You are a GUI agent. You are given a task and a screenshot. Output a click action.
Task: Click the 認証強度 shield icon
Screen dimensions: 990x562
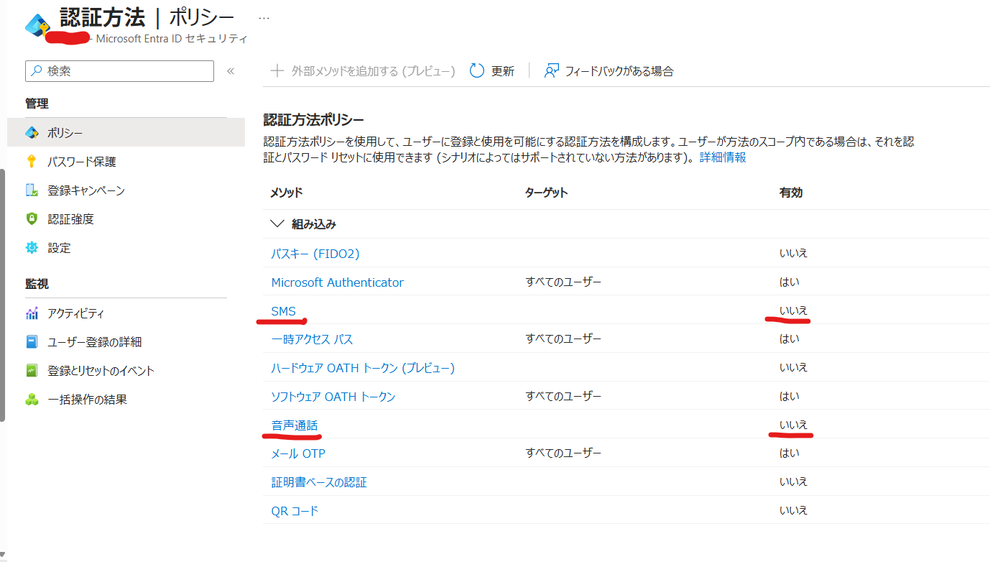pos(32,218)
